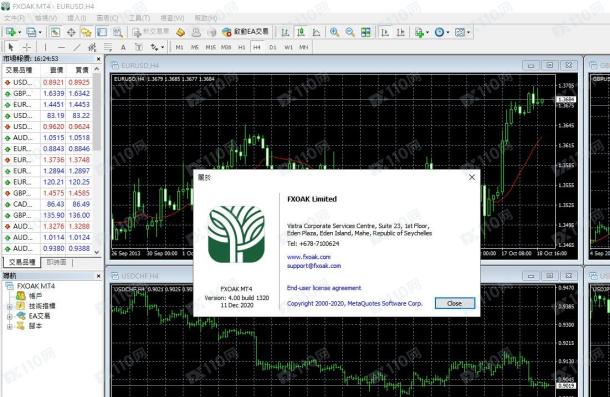The image size is (610, 397).
Task: Select the vertical line tool
Action: [45, 47]
